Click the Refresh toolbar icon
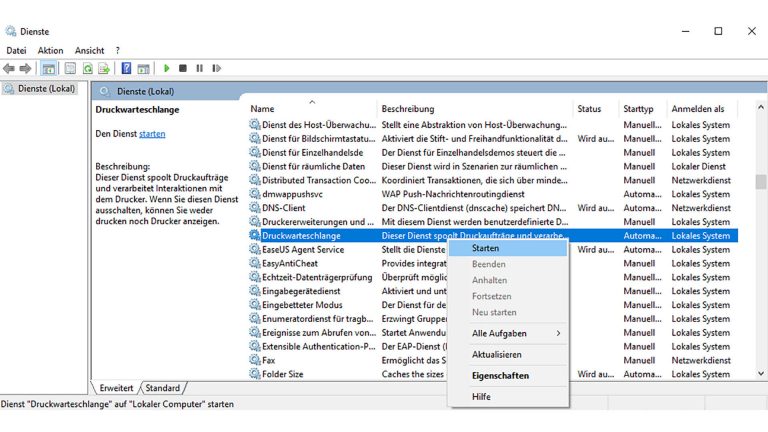Viewport: 768px width, 432px height. [x=88, y=68]
